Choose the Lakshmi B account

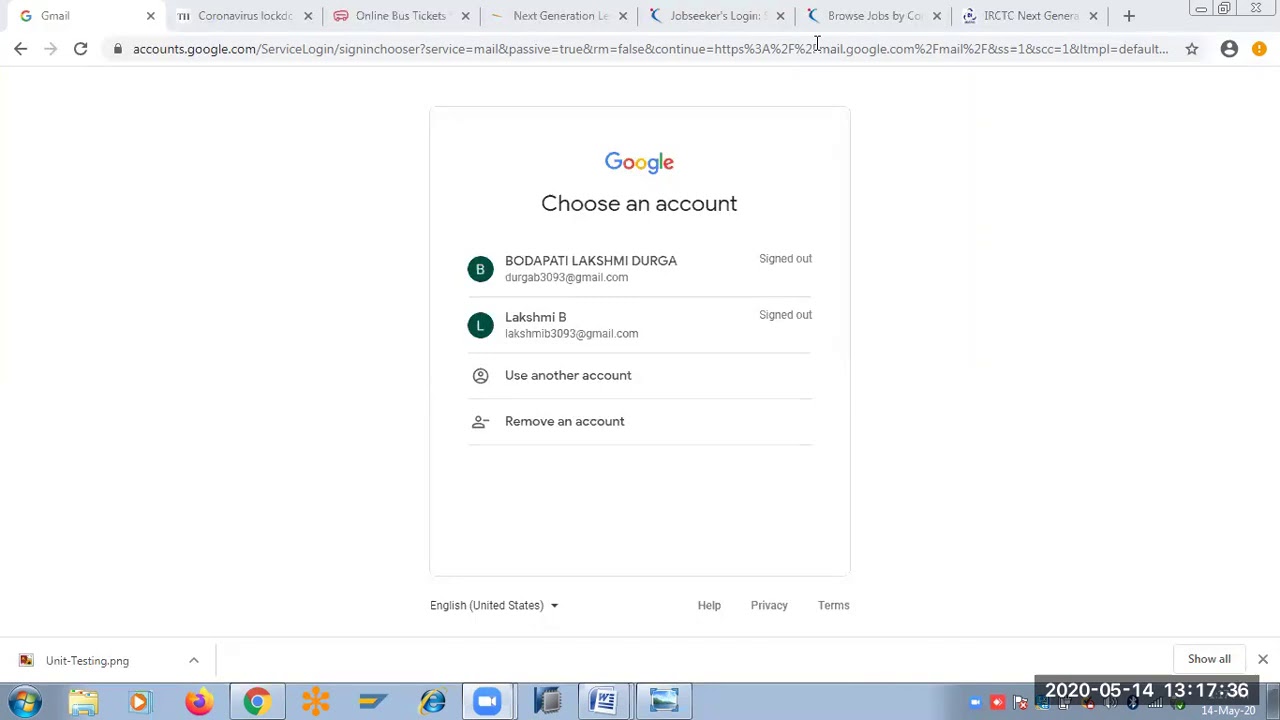tap(639, 325)
